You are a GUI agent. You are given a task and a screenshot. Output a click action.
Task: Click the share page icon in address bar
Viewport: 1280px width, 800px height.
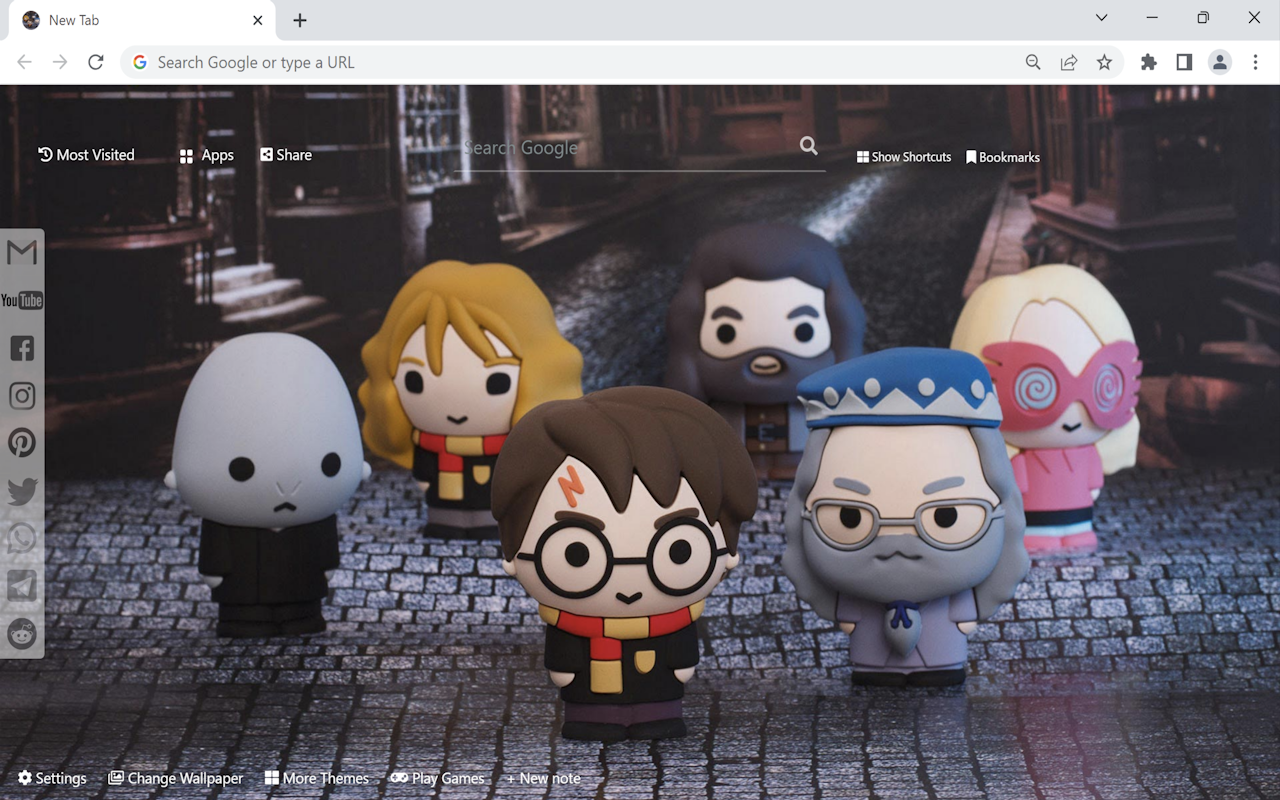click(x=1069, y=62)
